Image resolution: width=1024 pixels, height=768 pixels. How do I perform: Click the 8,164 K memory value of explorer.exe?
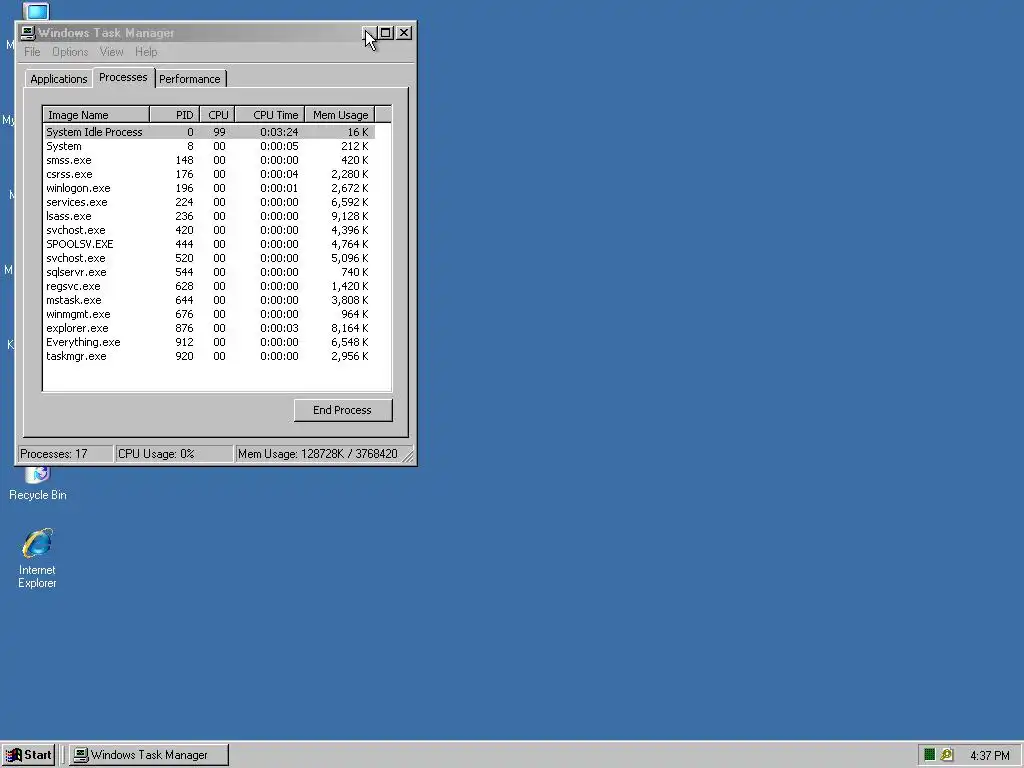349,328
